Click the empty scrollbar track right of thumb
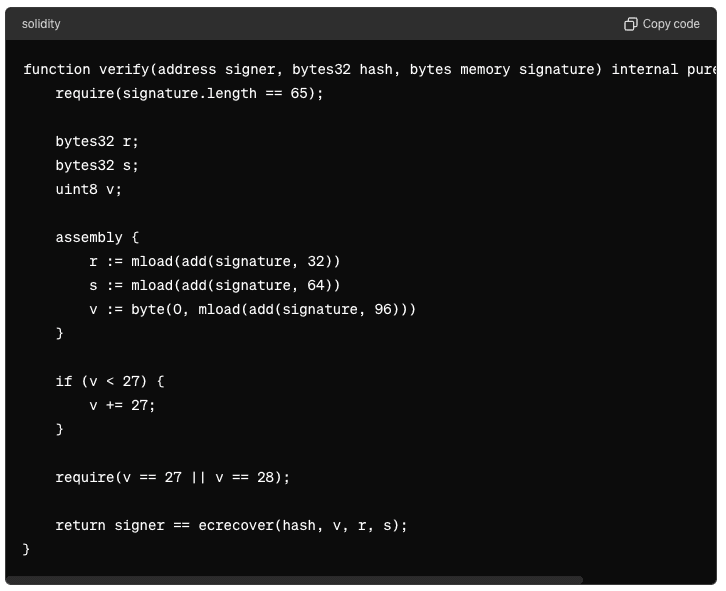The width and height of the screenshot is (726, 591). pyautogui.click(x=648, y=579)
